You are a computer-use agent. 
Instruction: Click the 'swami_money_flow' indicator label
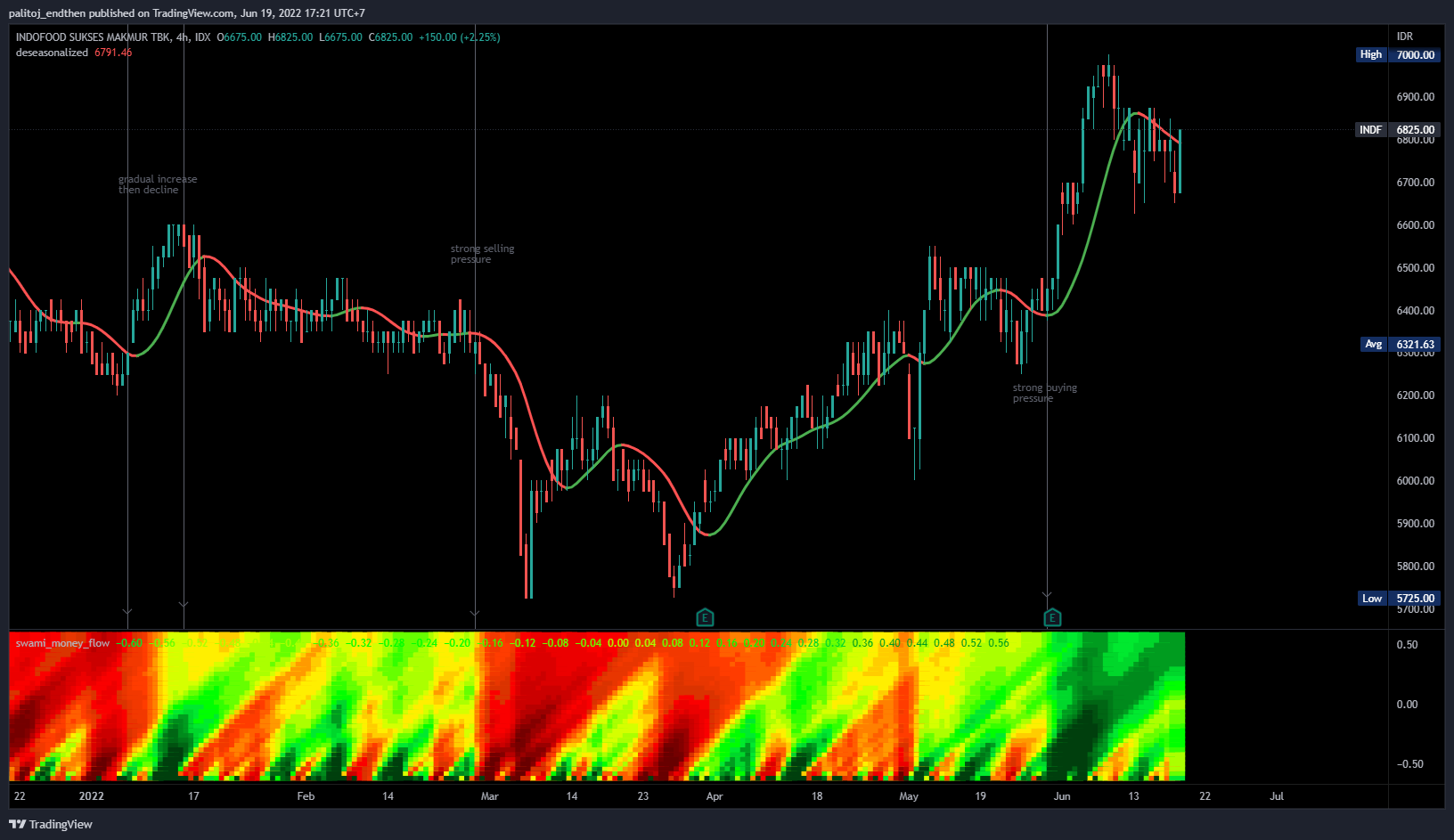tap(62, 643)
